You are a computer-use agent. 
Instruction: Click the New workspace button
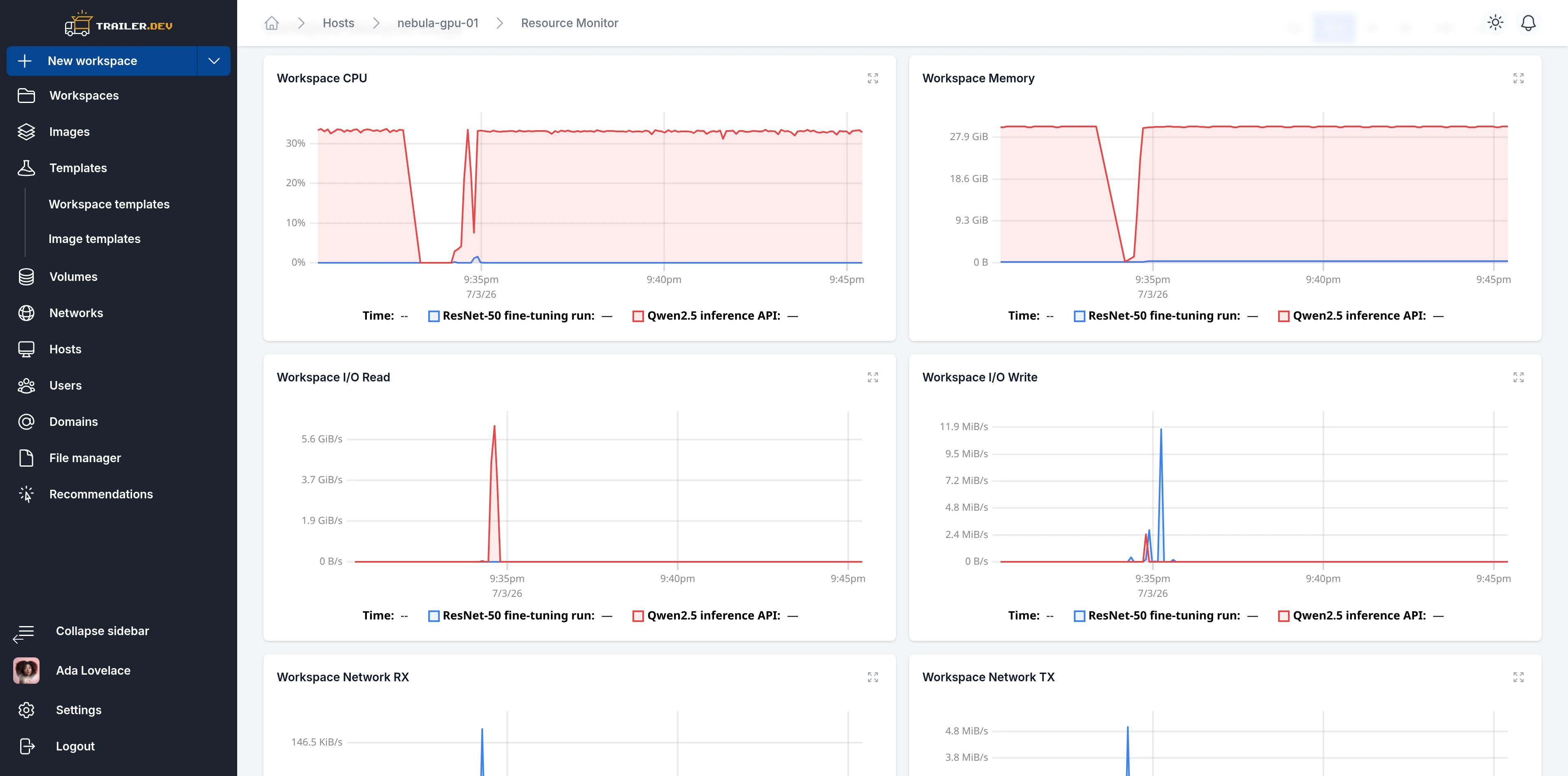coord(102,61)
